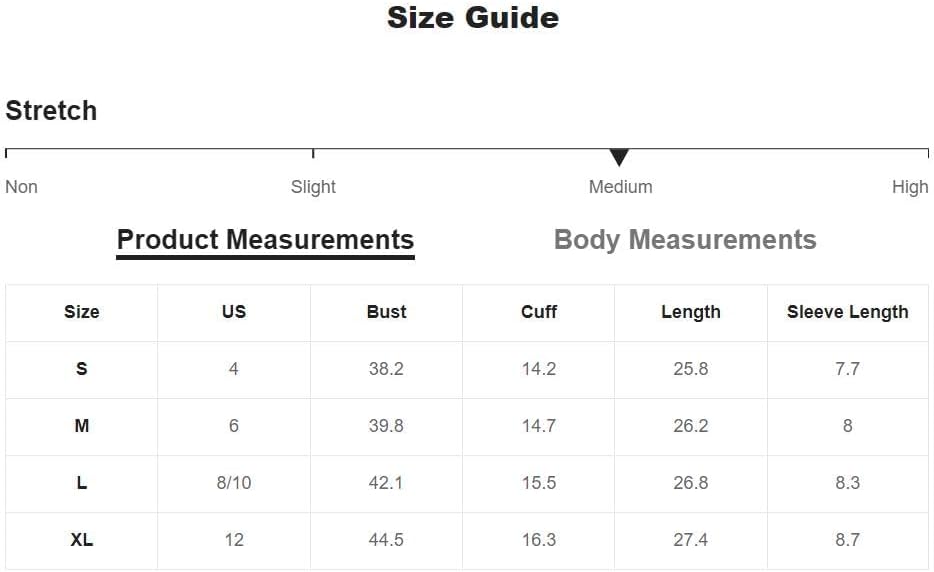Click the 8/10 US size cell
Image resolution: width=934 pixels, height=572 pixels.
tap(234, 483)
